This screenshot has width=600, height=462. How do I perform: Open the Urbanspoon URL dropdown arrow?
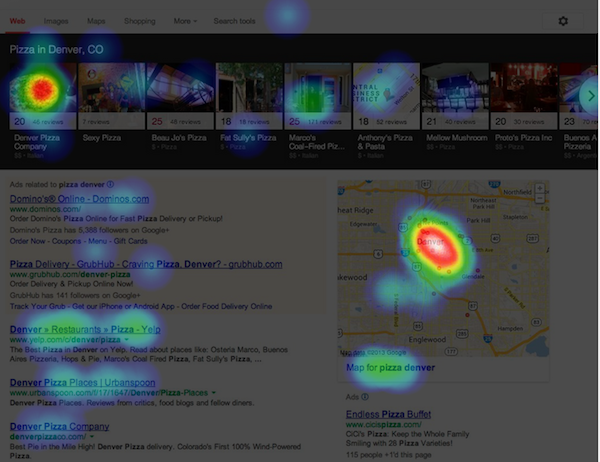click(214, 393)
